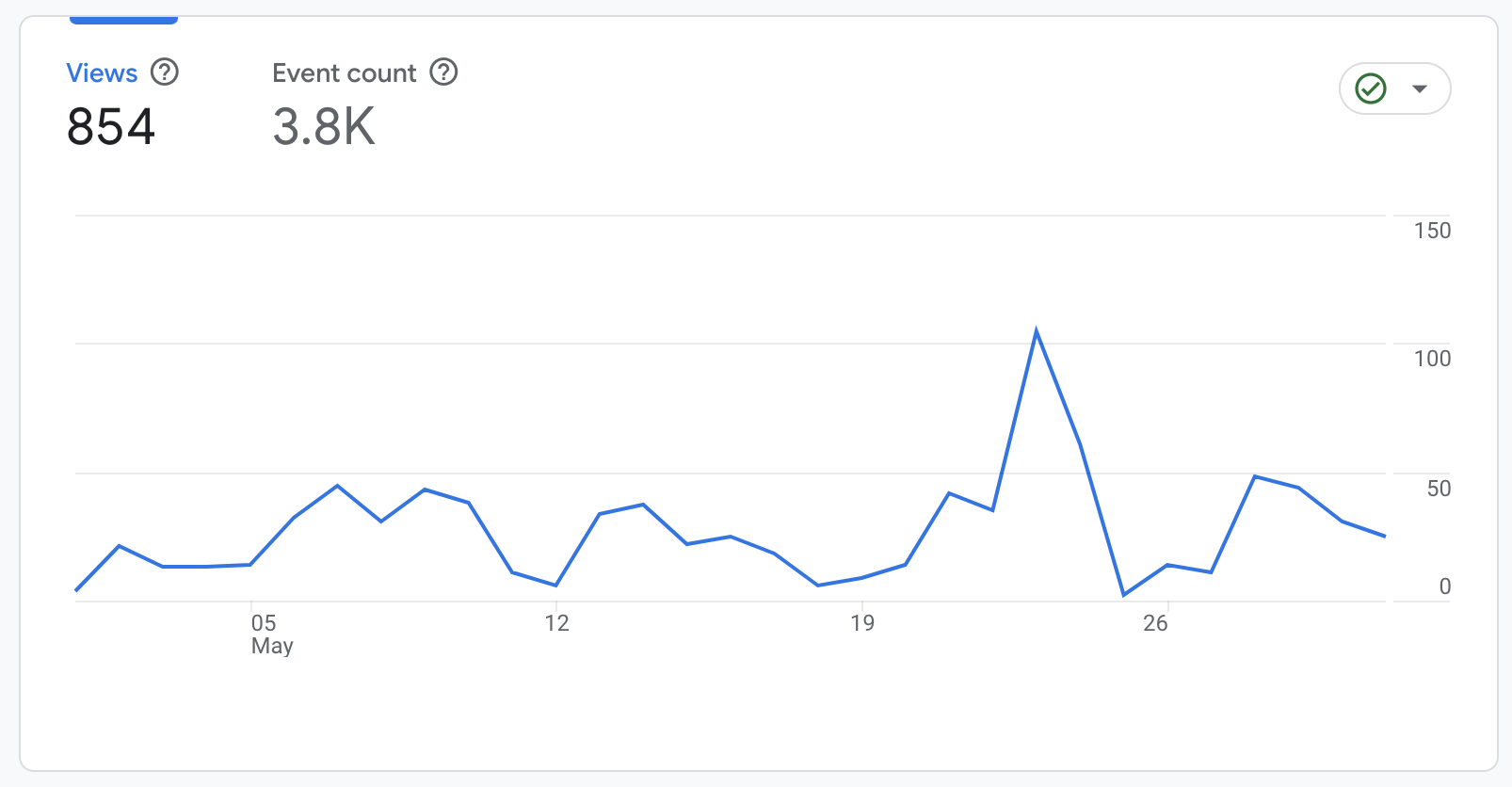Click the 3.8K event count value
The width and height of the screenshot is (1512, 787).
tap(324, 127)
